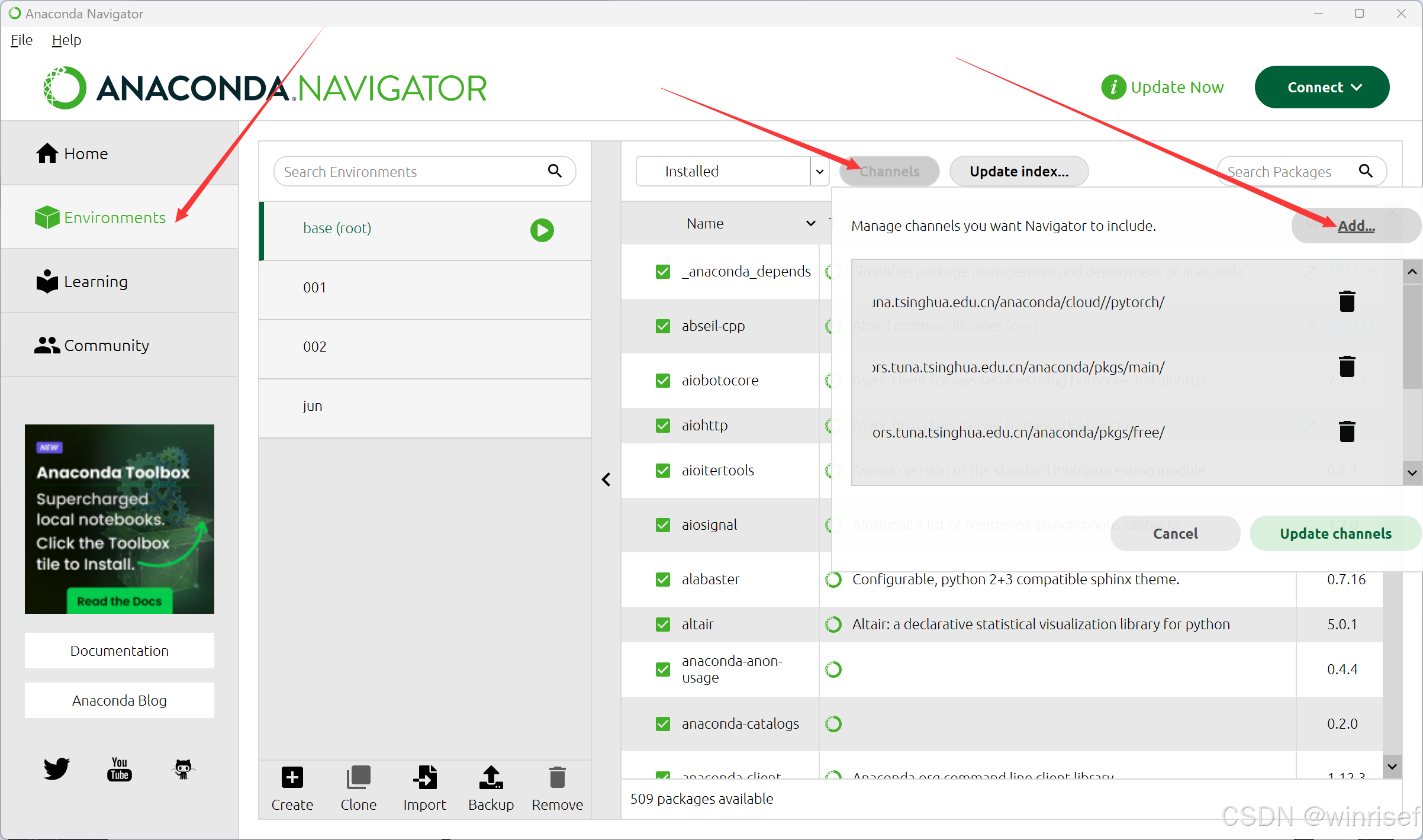Click the Update channels button
This screenshot has width=1423, height=840.
click(1335, 533)
